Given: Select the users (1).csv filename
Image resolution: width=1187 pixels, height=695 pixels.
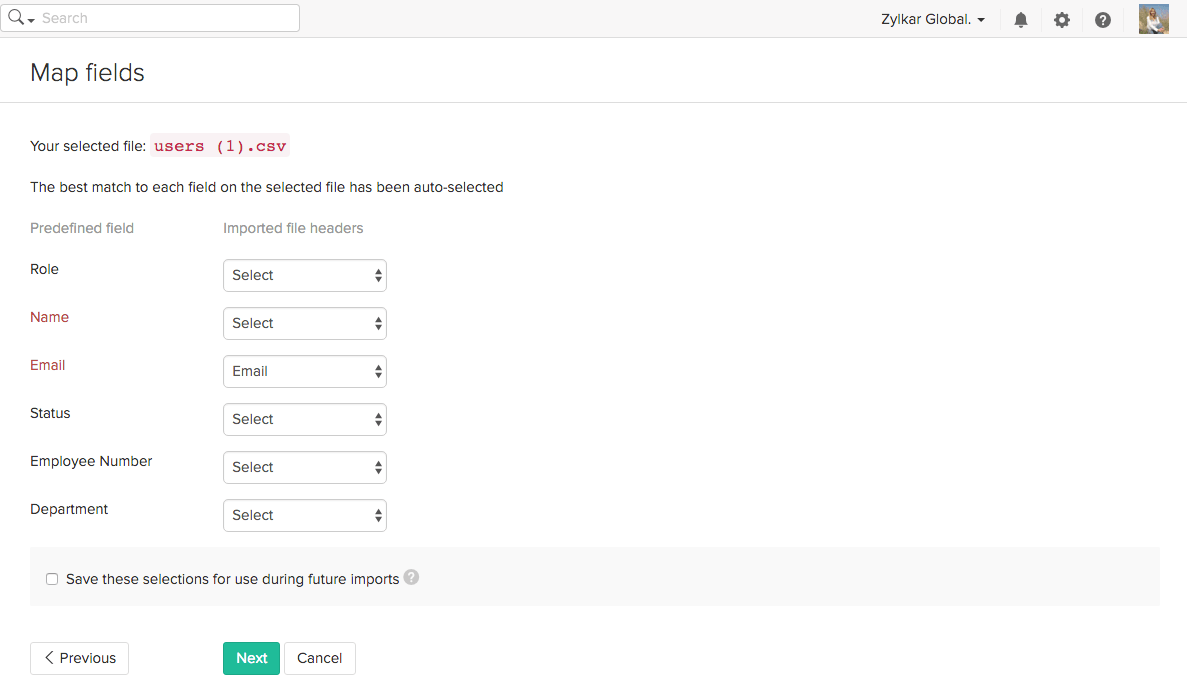Looking at the screenshot, I should pos(219,145).
